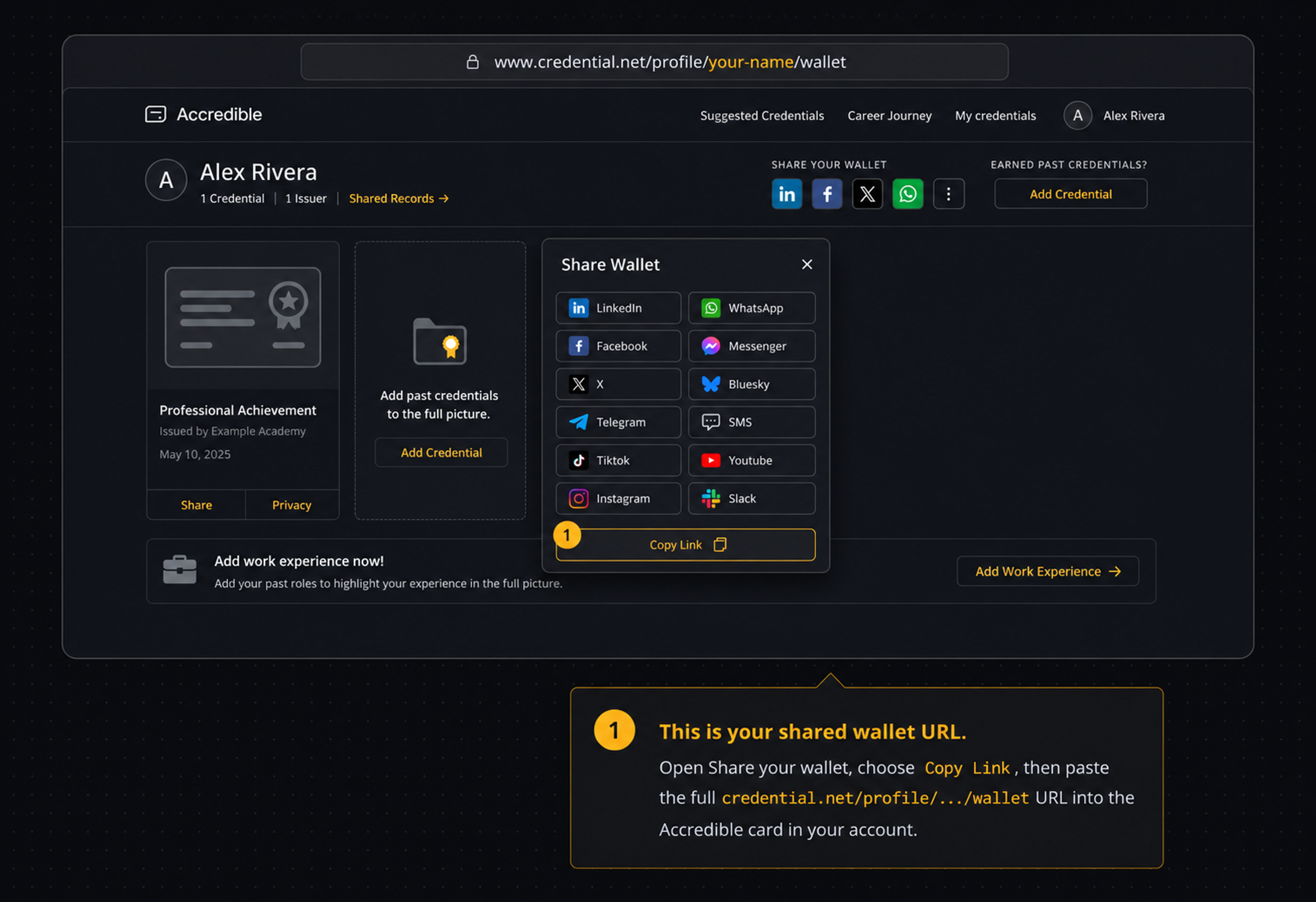This screenshot has height=902, width=1316.
Task: Choose LinkedIn in Share Wallet popup
Action: tap(618, 308)
